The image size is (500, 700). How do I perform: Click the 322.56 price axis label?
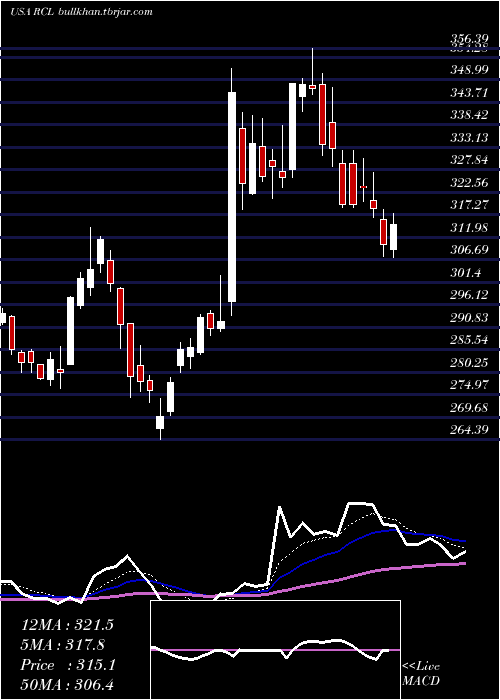click(469, 183)
